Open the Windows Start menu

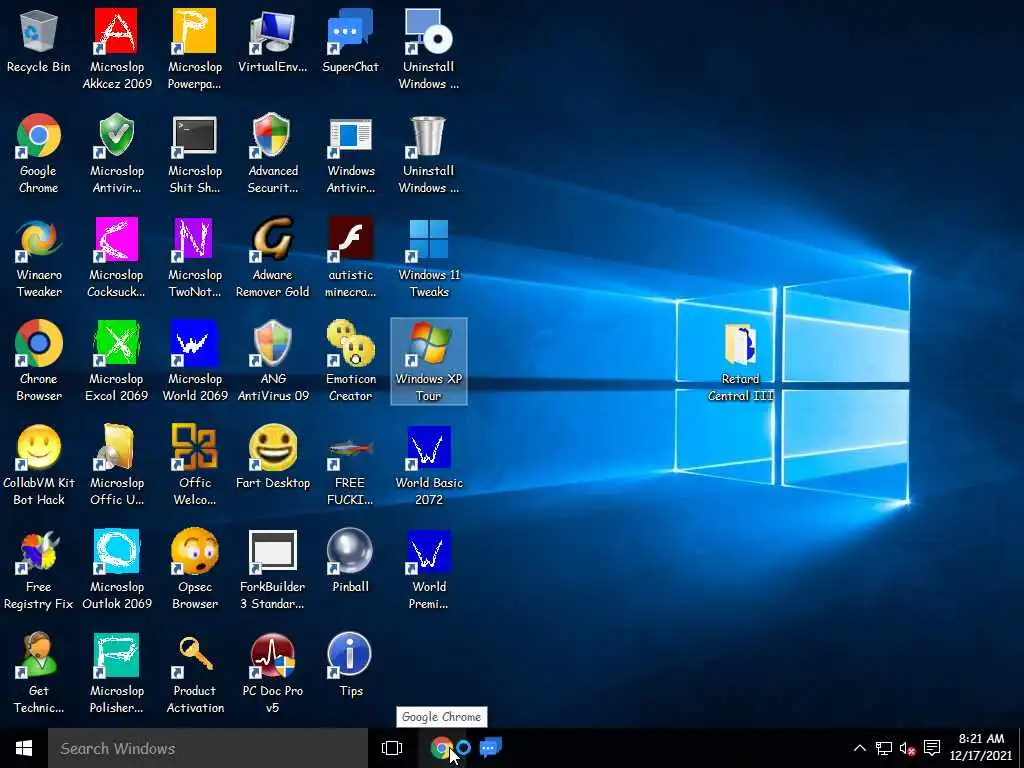pos(24,748)
